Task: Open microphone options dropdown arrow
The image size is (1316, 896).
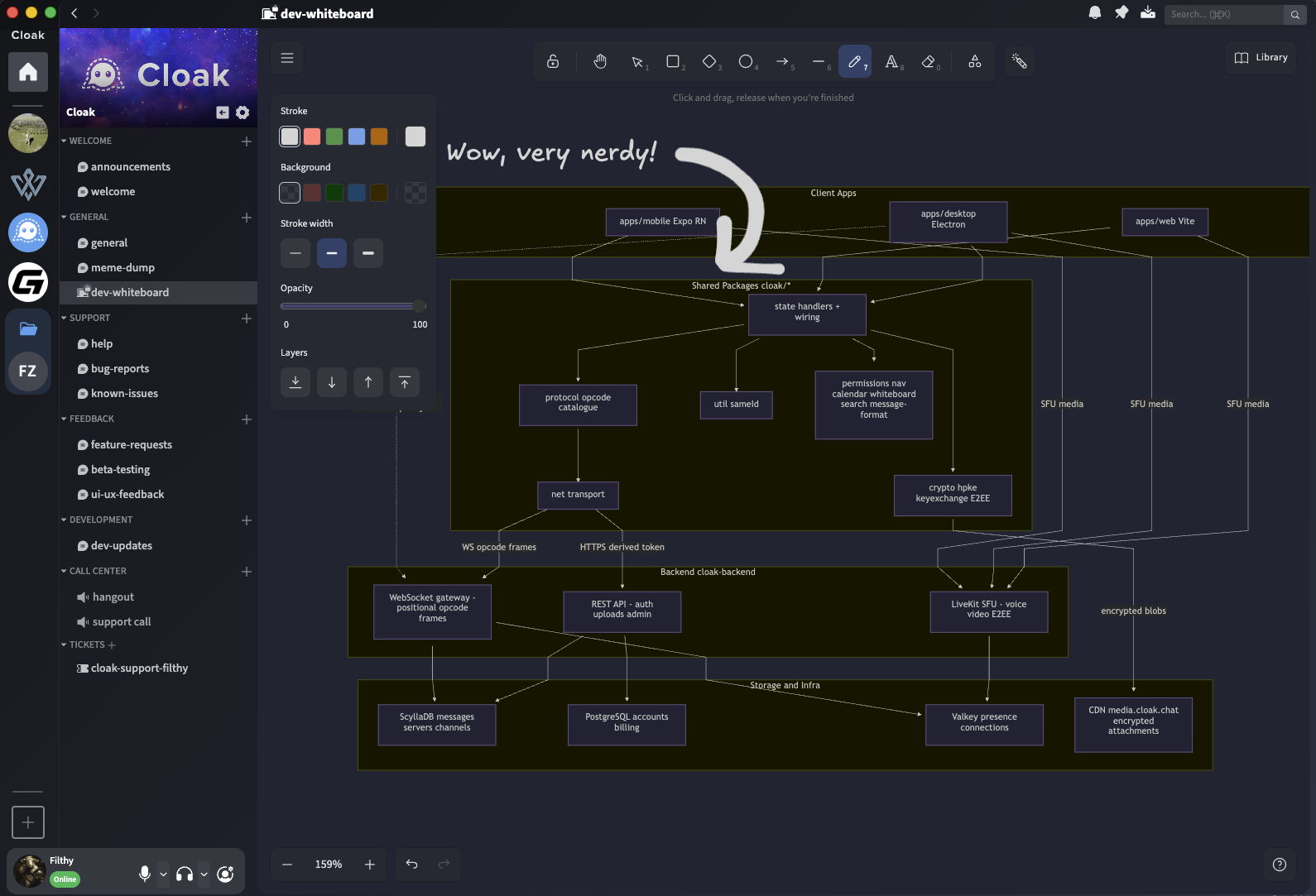Action: [x=163, y=874]
